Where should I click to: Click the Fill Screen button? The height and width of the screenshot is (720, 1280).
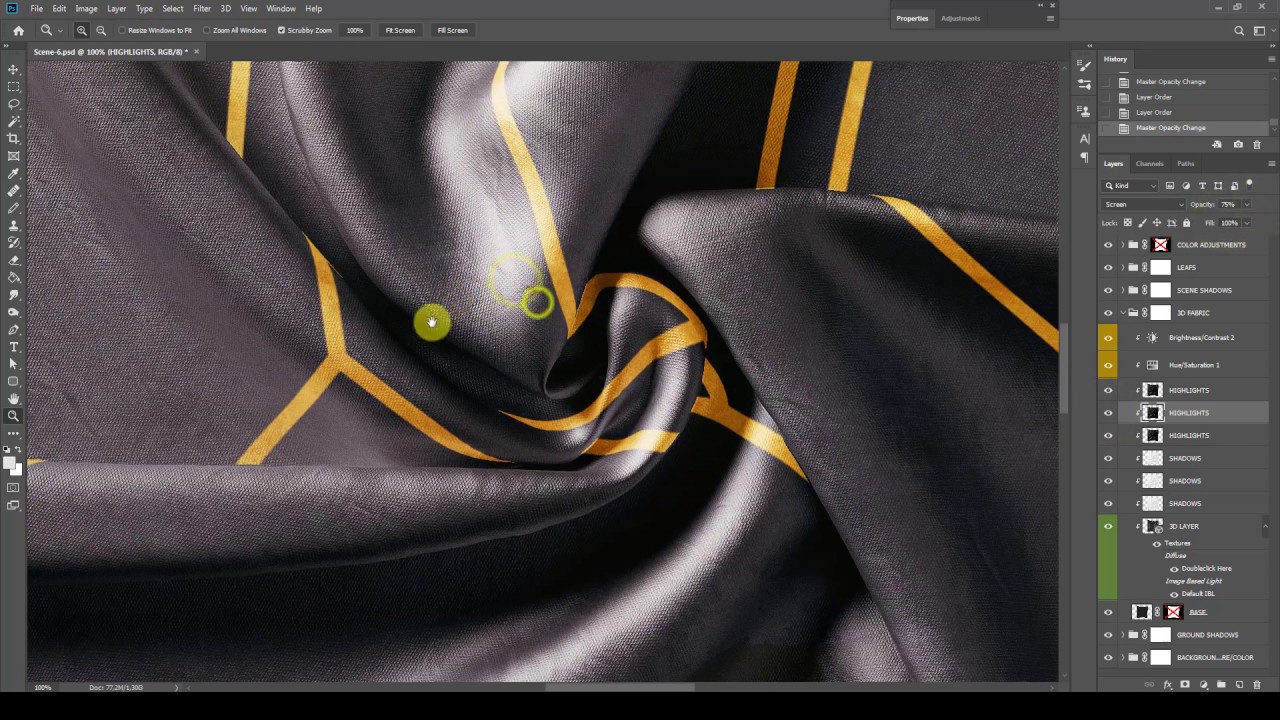point(452,30)
